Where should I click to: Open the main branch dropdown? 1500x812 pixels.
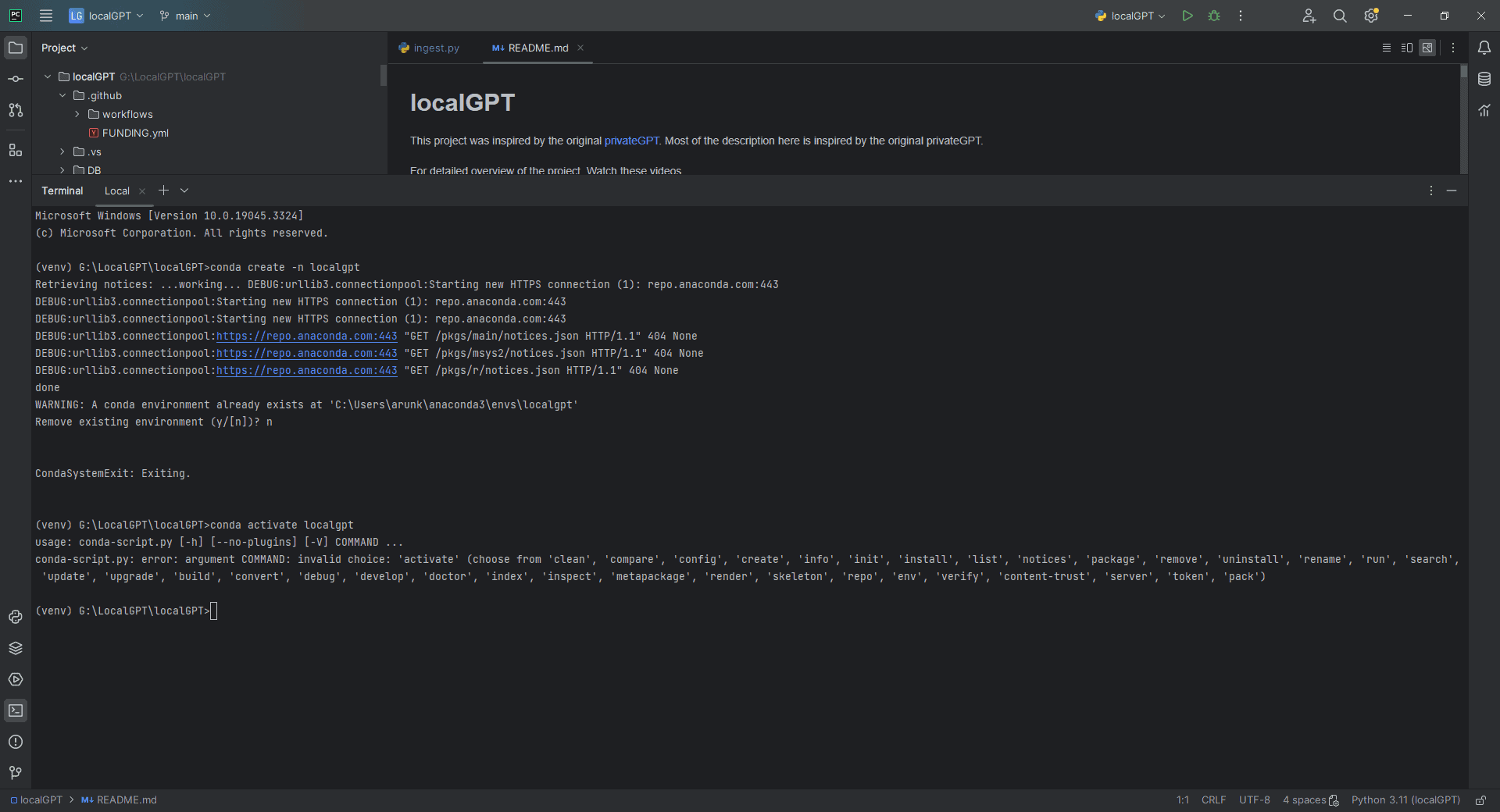[185, 16]
